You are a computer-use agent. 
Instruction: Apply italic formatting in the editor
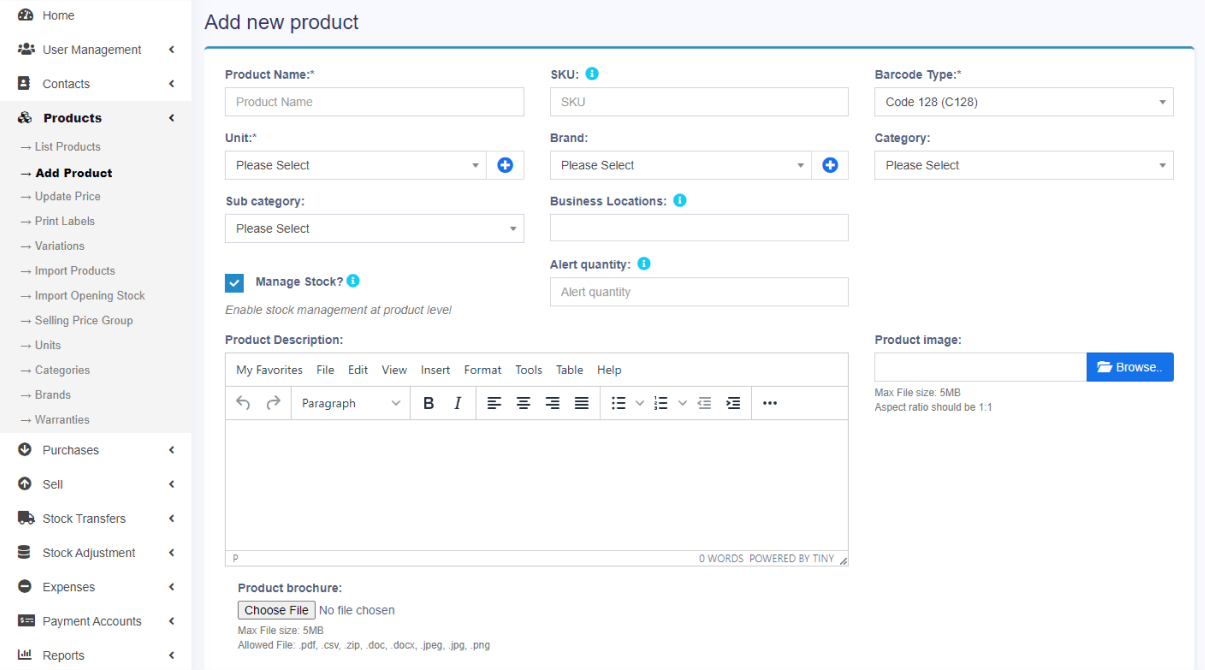pyautogui.click(x=458, y=403)
